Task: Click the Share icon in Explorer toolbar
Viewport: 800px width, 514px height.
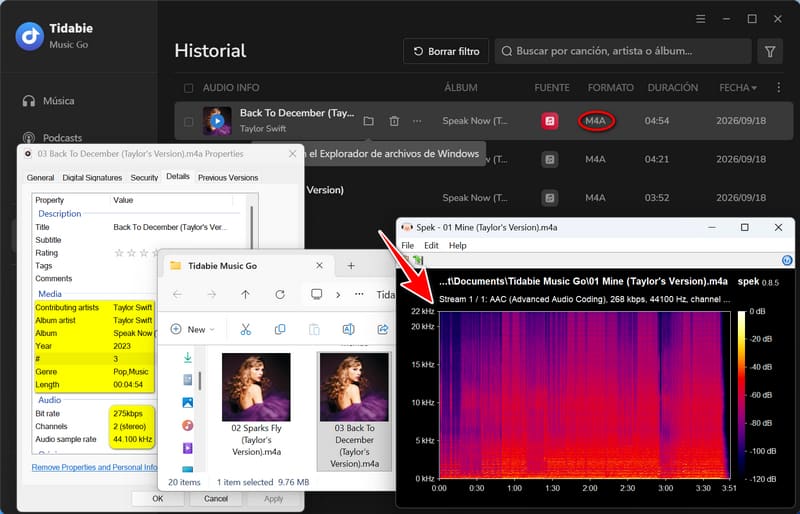Action: [x=383, y=330]
